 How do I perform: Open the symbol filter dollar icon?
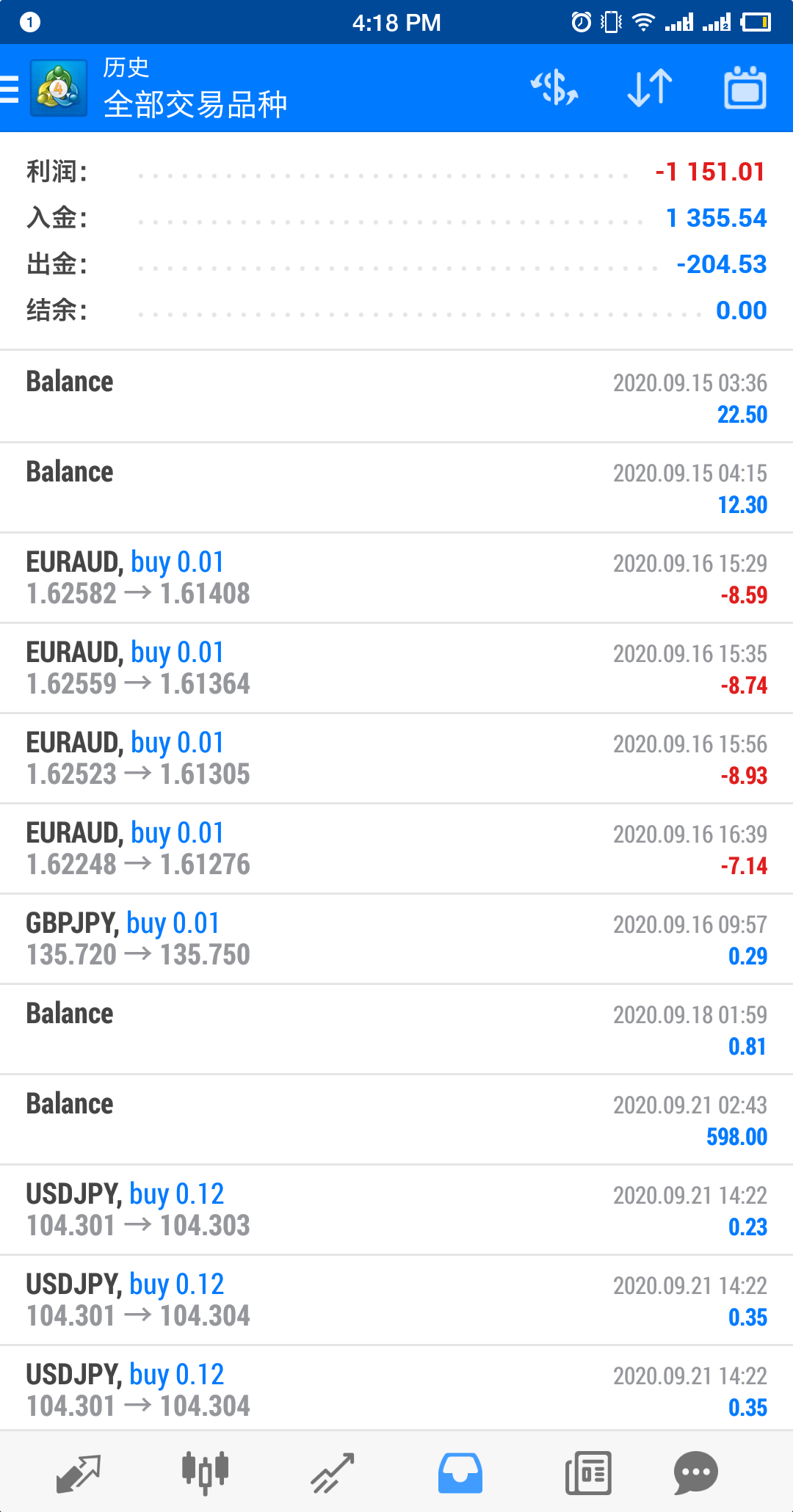(x=554, y=88)
